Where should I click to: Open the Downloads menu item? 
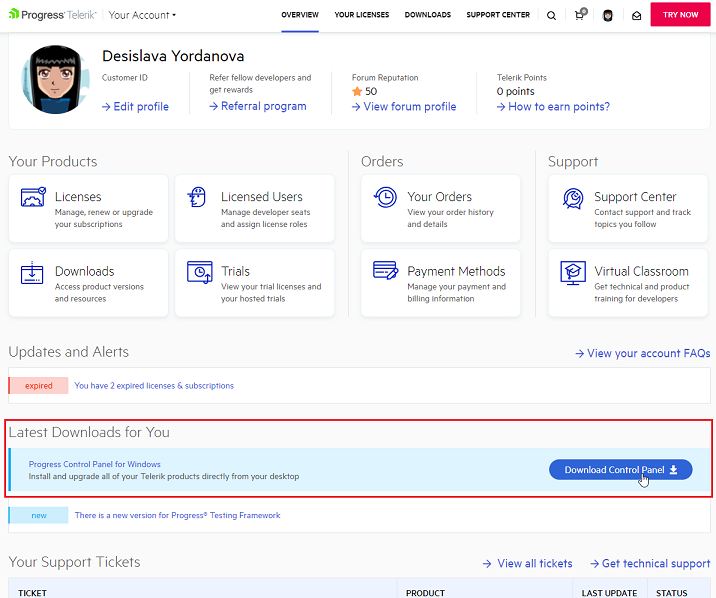tap(428, 15)
